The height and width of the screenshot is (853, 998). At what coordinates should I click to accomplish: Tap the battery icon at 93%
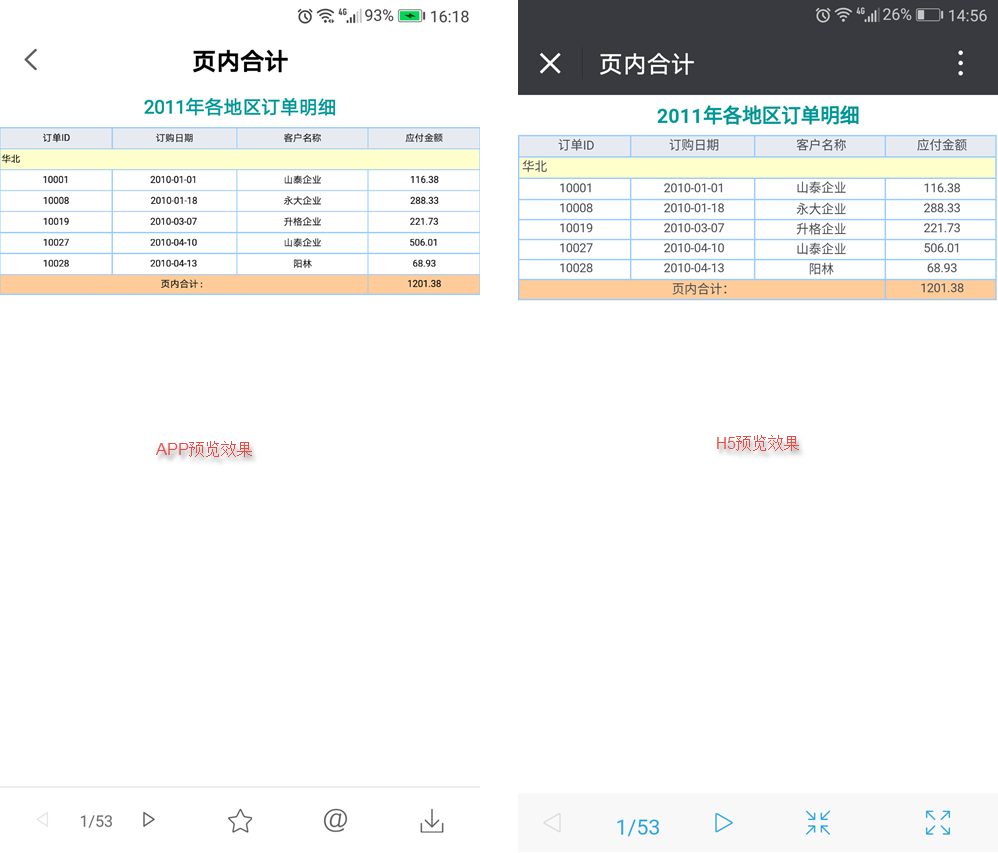411,16
